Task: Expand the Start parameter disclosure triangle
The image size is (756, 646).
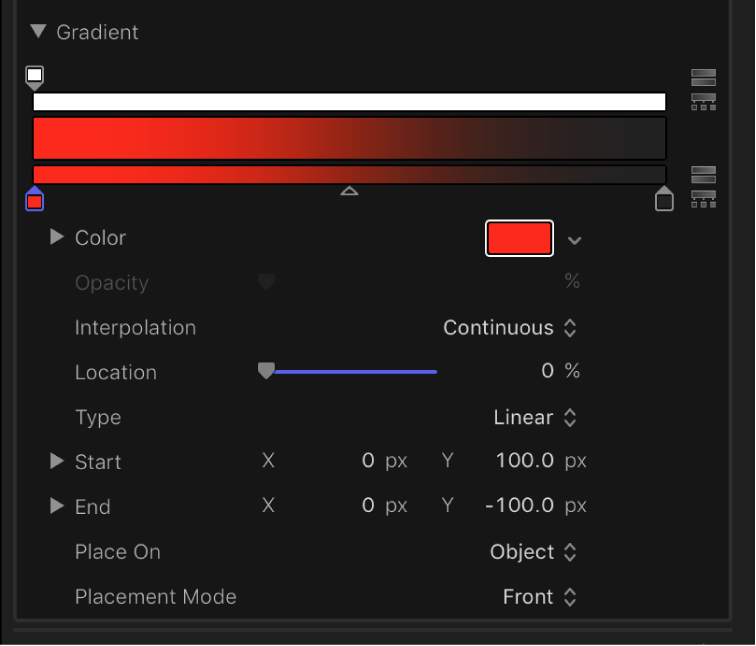Action: 57,462
